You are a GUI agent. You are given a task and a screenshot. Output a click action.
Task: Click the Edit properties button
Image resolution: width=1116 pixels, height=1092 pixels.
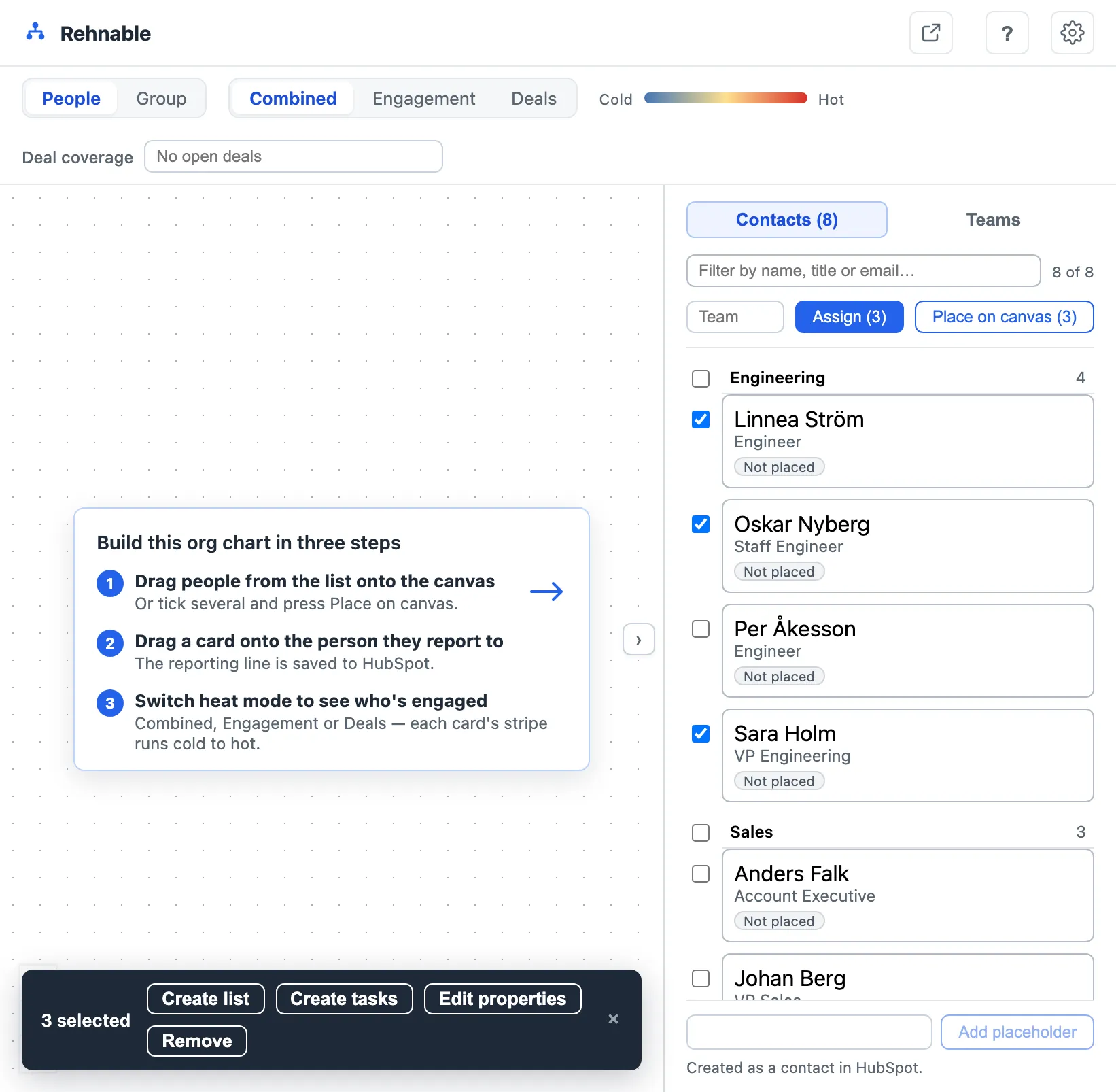coord(503,999)
